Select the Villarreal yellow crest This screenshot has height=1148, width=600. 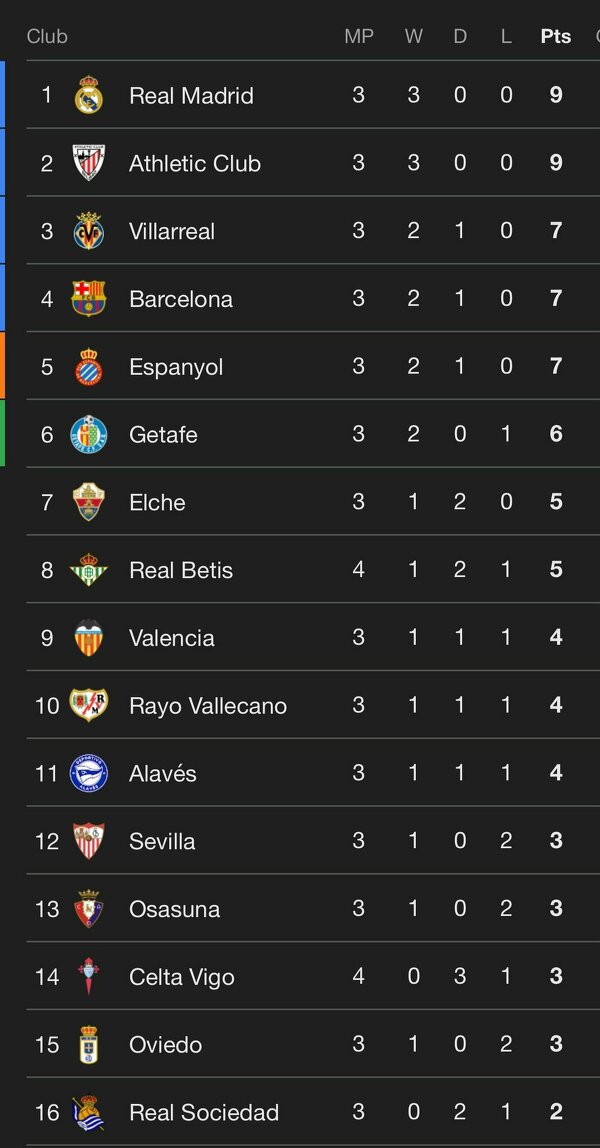tap(89, 231)
